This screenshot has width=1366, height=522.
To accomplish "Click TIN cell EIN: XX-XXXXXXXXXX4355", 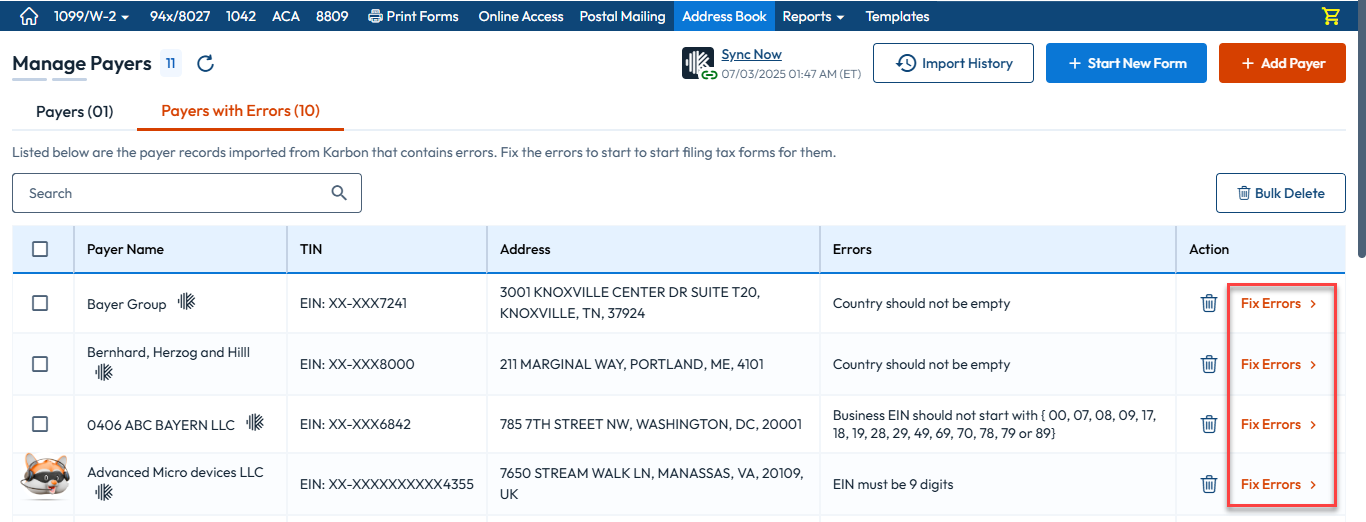I will point(386,484).
